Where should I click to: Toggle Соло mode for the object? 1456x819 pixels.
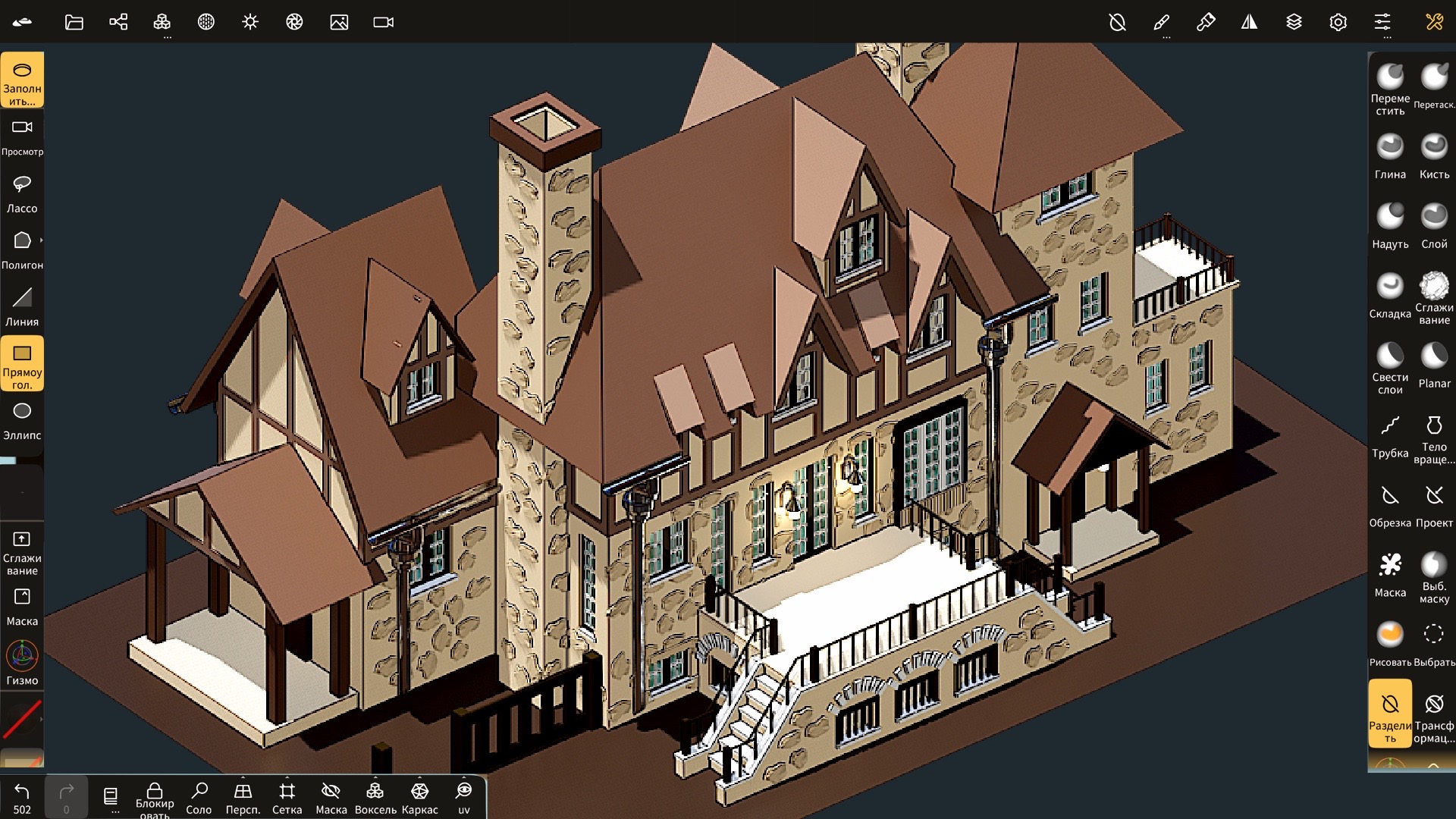coord(199,798)
